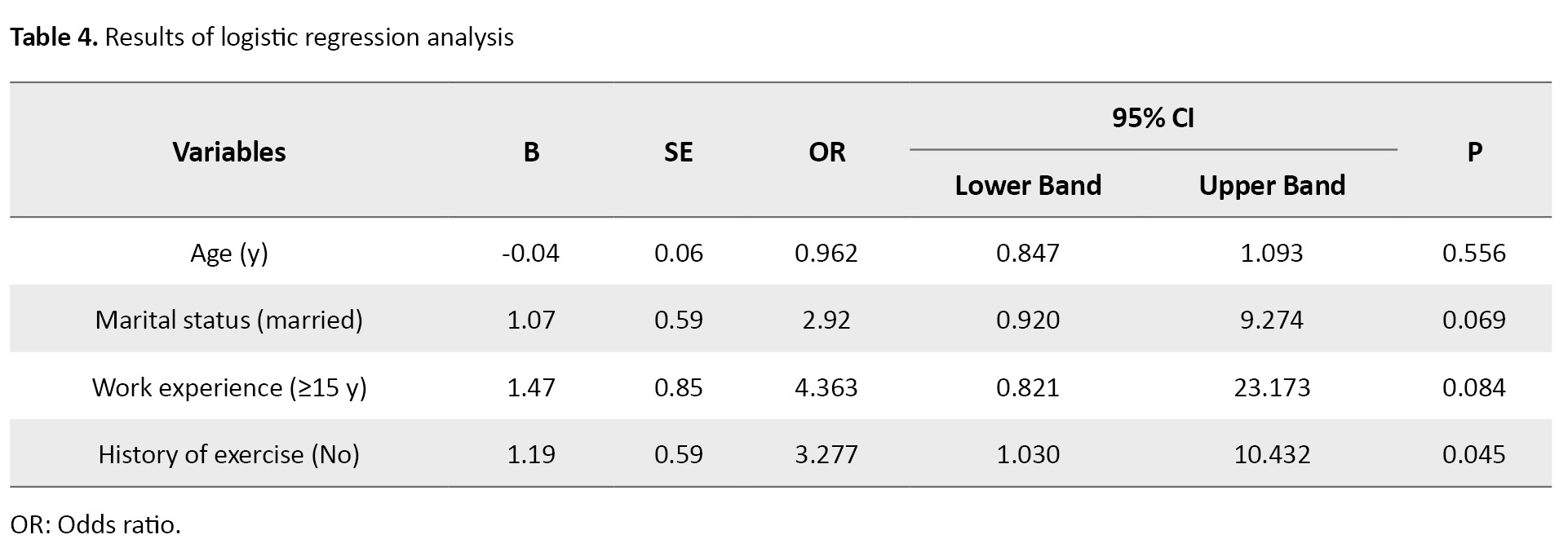This screenshot has height=557, width=1568.
Task: Click the SE column header
Action: click(x=678, y=152)
